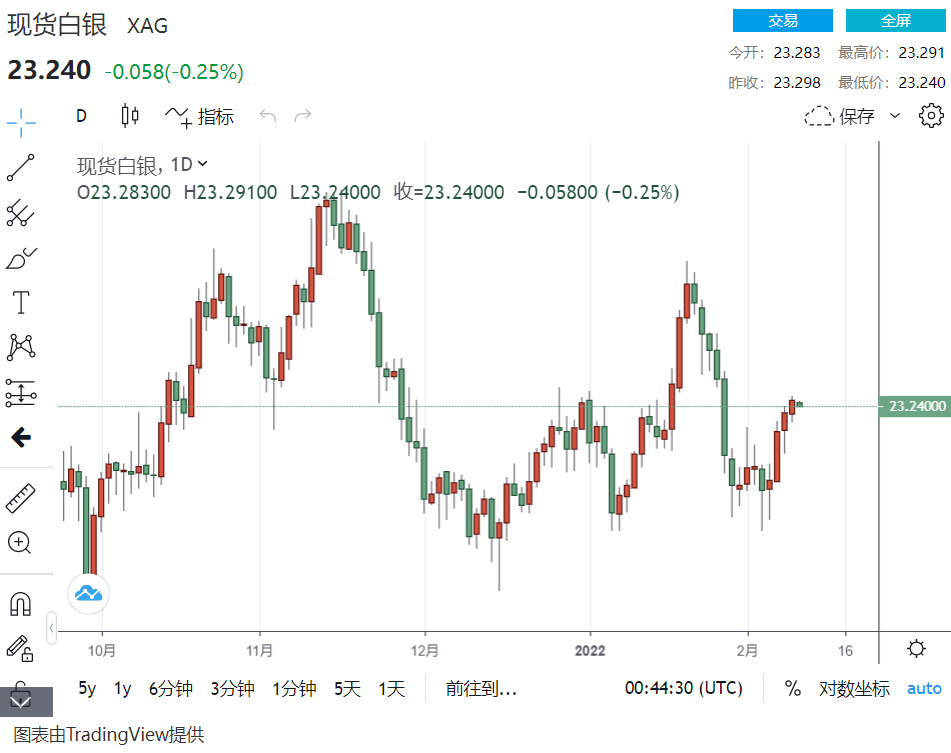Toggle percent scale mode
This screenshot has width=951, height=753.
coord(792,688)
